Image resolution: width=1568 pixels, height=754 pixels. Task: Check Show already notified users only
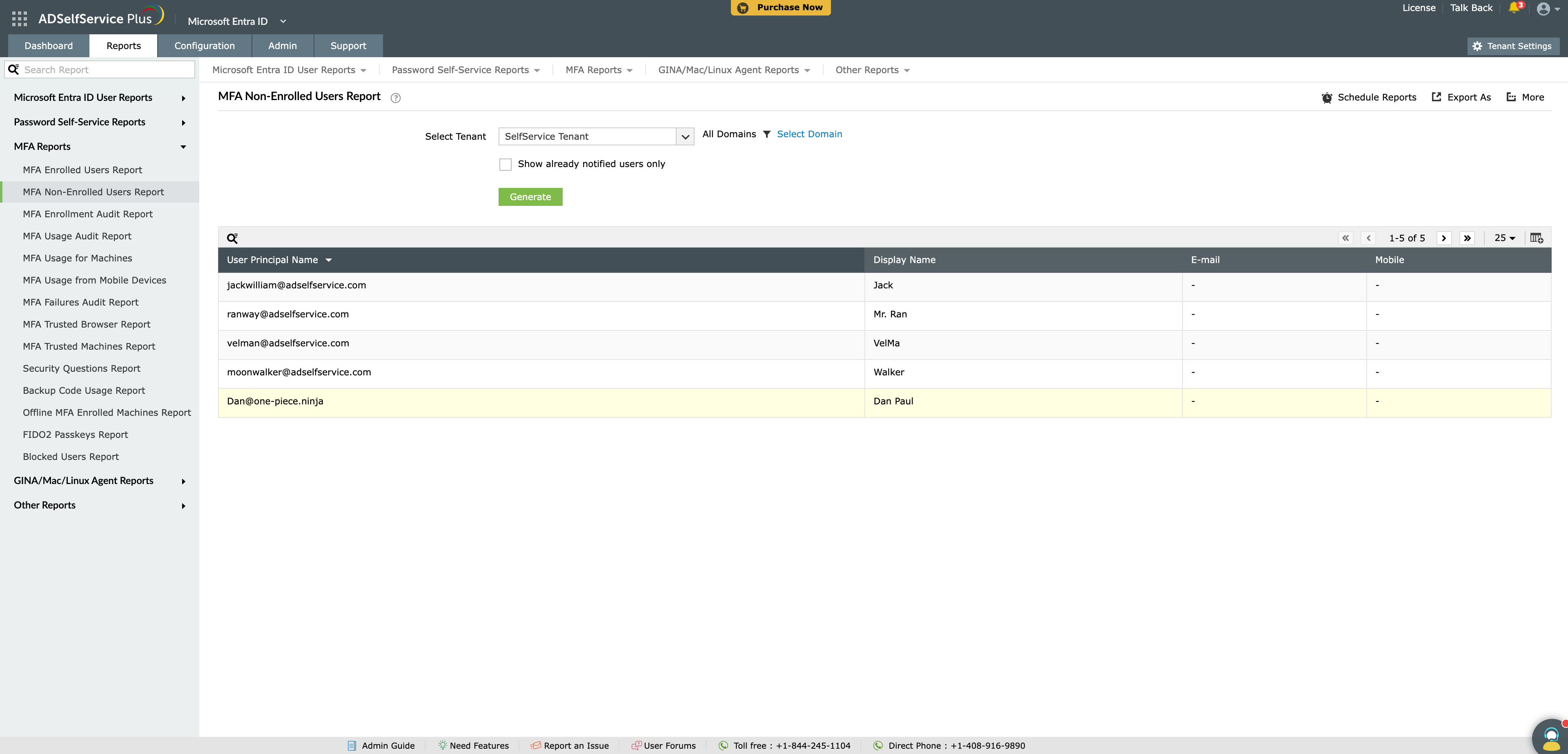point(505,165)
